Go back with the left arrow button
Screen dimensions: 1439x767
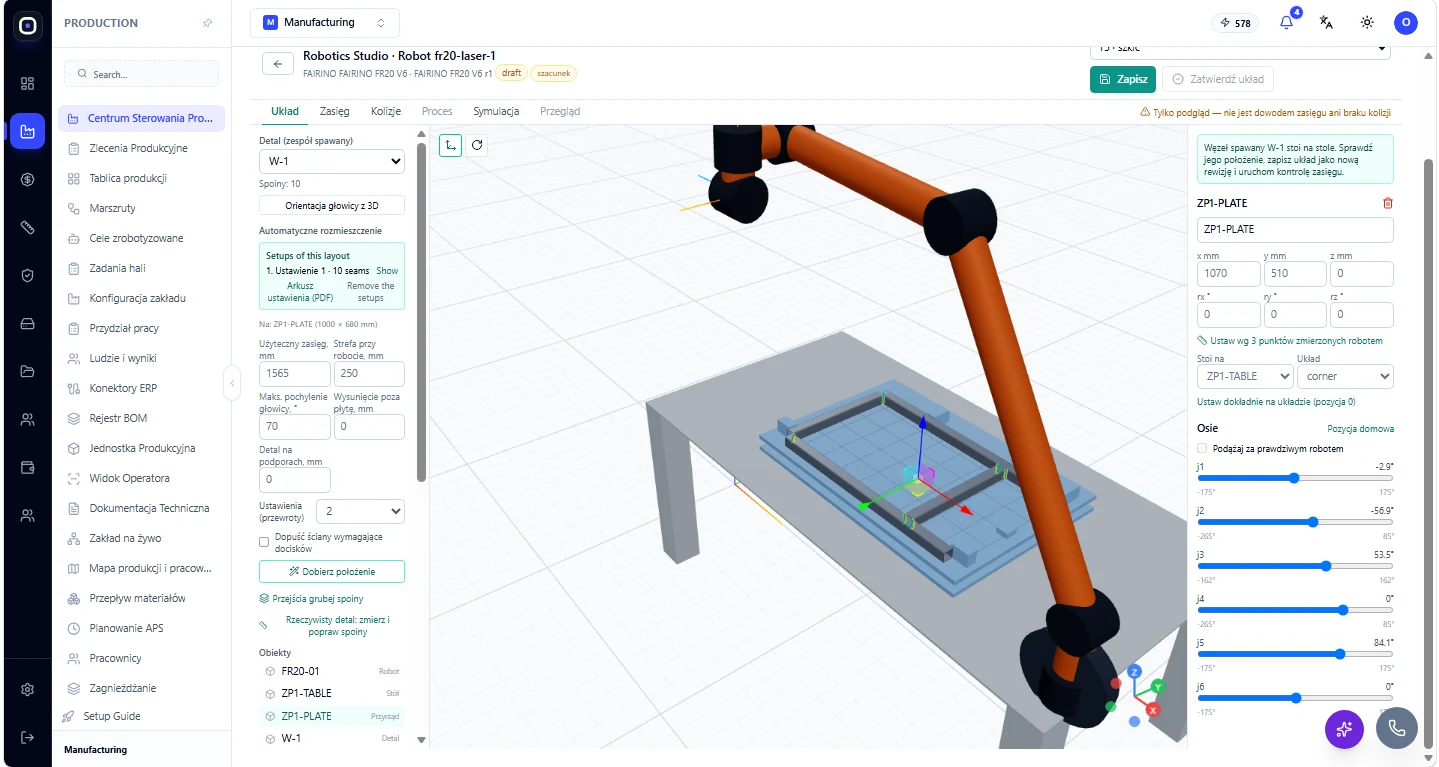278,63
